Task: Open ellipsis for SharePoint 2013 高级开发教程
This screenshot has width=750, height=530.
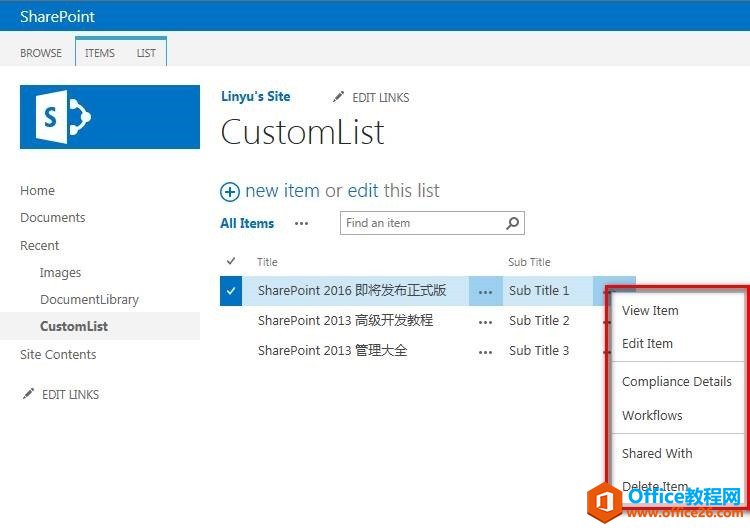Action: 485,322
